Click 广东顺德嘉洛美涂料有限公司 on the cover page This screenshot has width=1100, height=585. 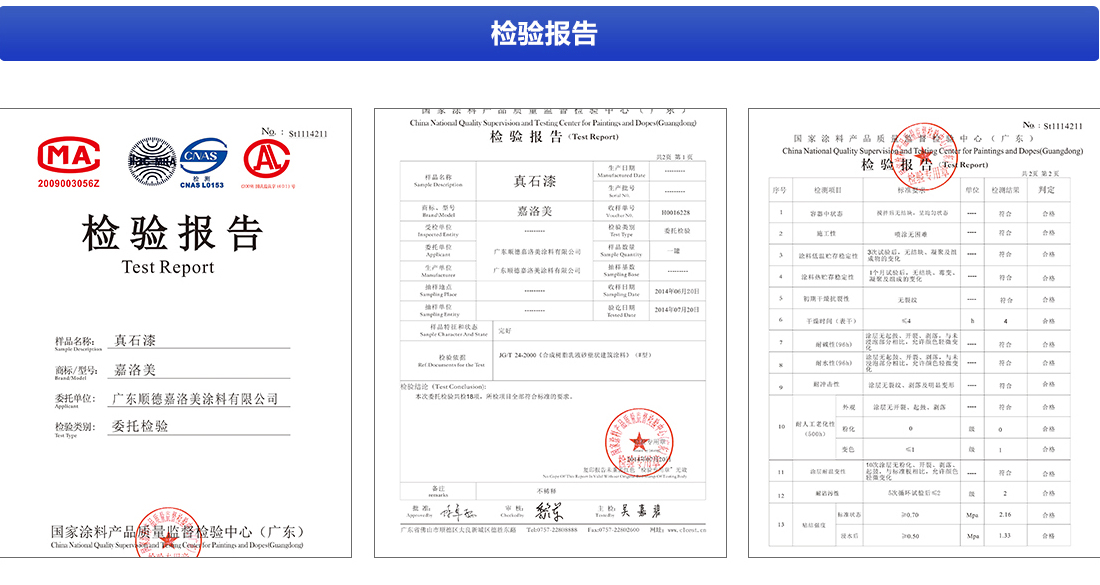click(195, 398)
